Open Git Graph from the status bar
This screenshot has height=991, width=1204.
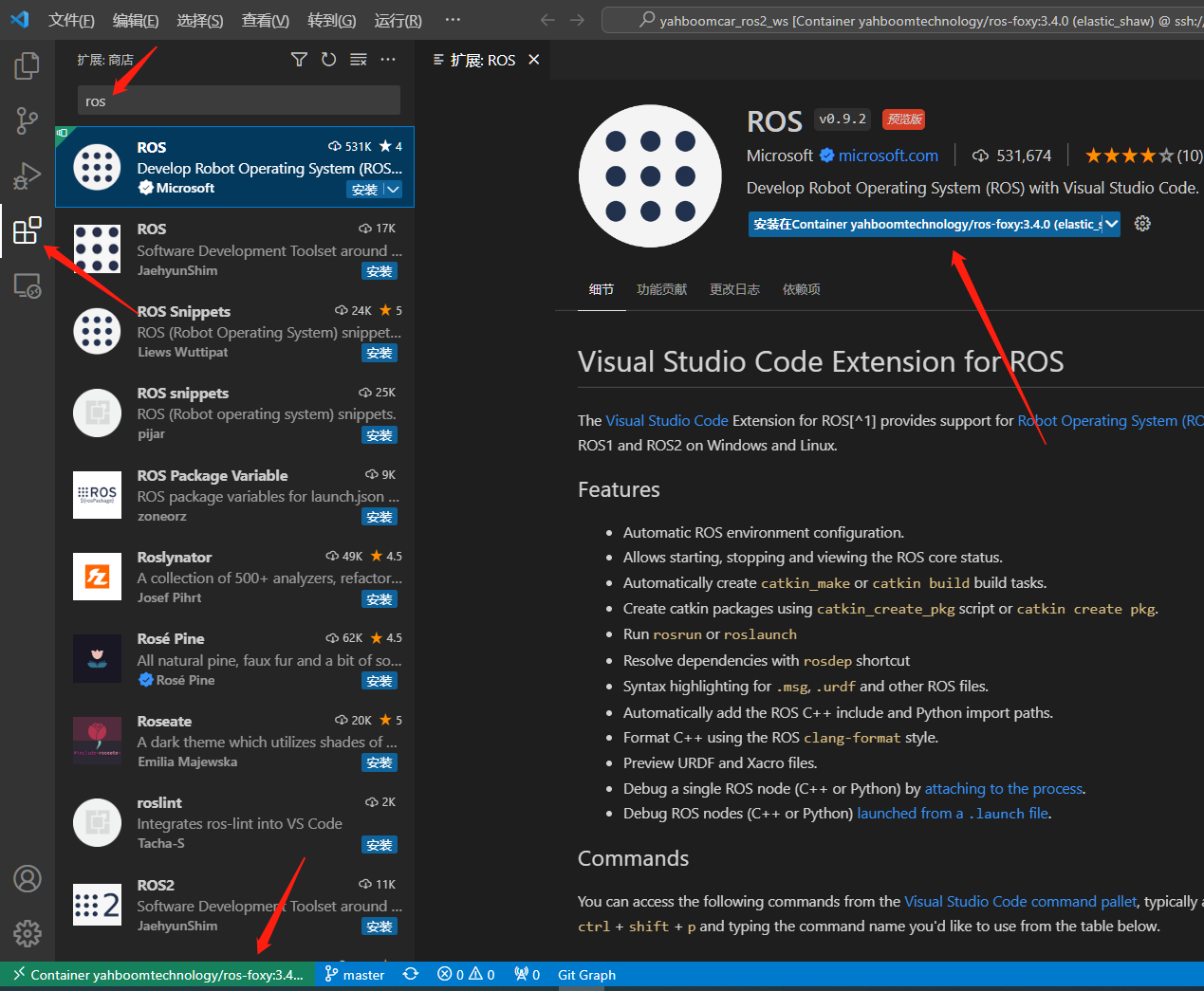tap(586, 974)
